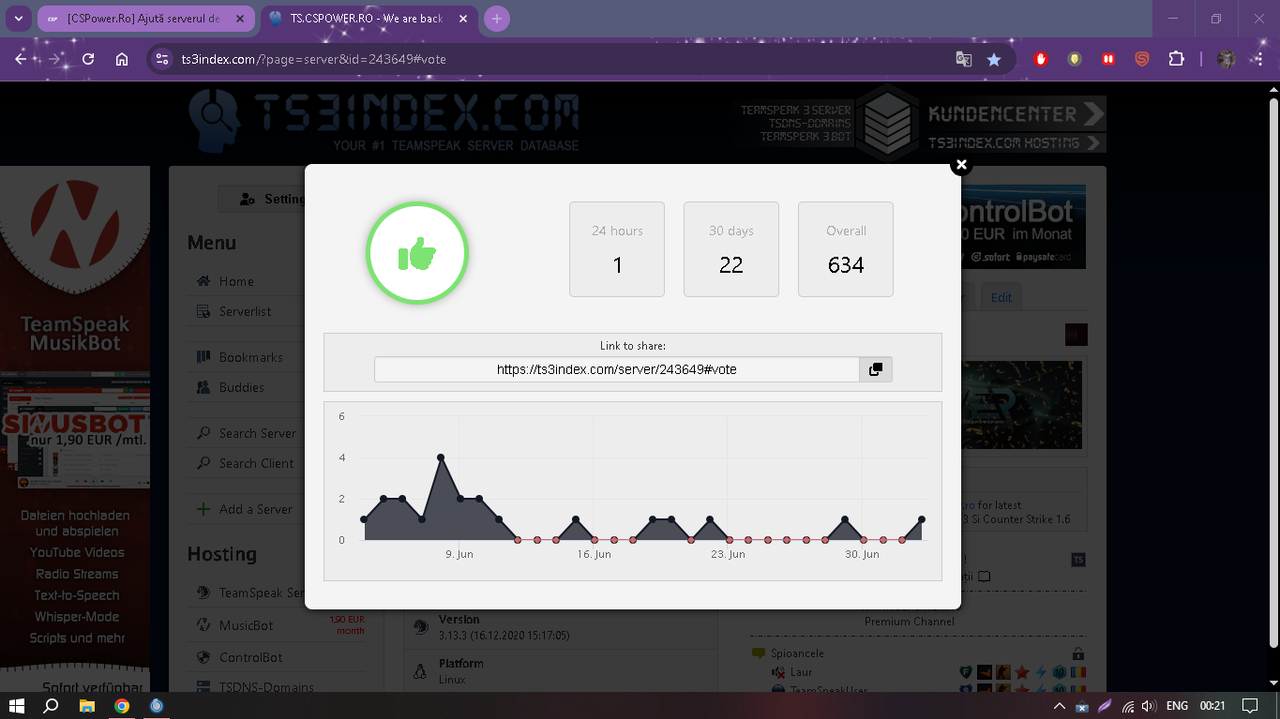This screenshot has width=1280, height=719.
Task: Click the red pause-style extension icon
Action: click(1108, 59)
